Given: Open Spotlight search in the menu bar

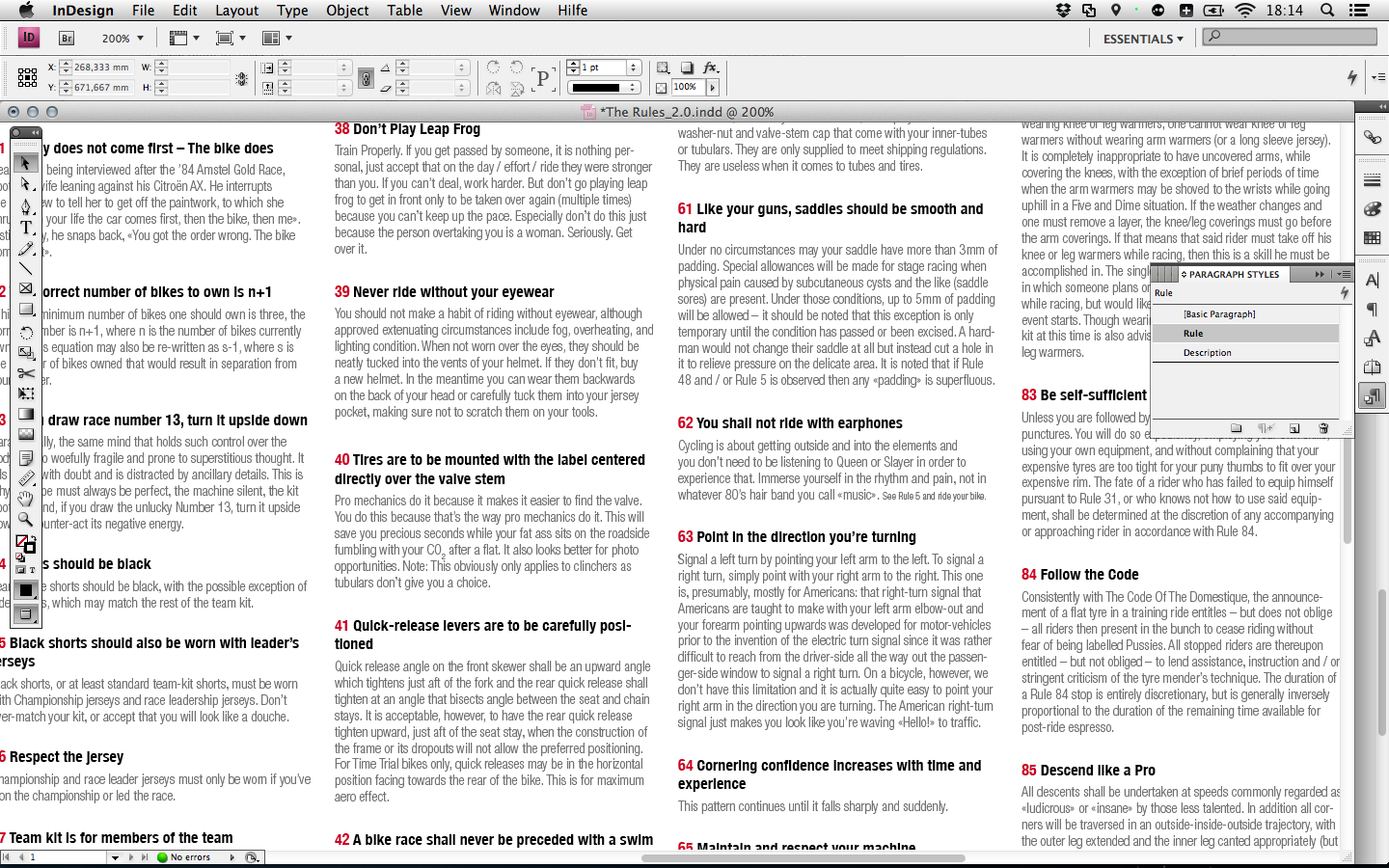Looking at the screenshot, I should [1327, 11].
